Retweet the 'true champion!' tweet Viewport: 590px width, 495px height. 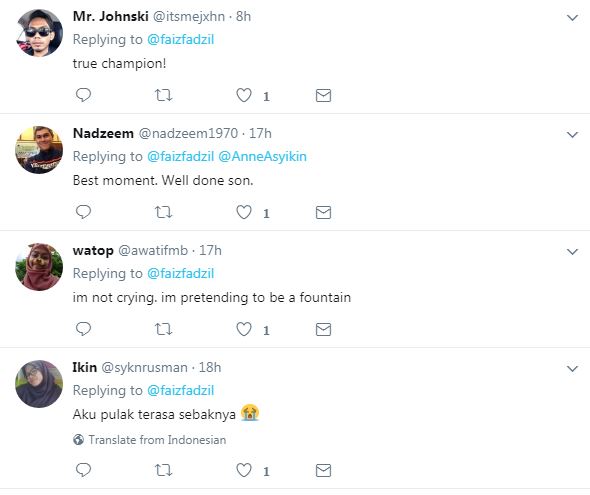164,95
